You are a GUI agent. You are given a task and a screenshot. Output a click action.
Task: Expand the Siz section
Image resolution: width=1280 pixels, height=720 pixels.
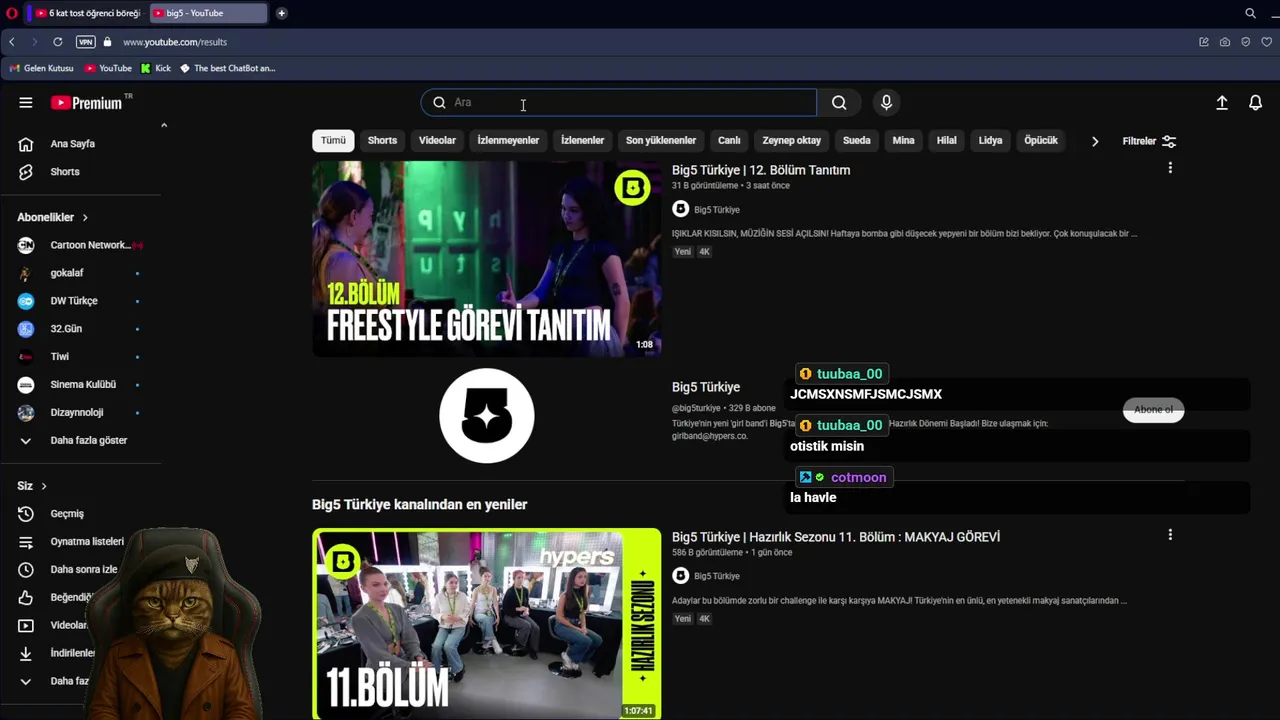pos(33,486)
